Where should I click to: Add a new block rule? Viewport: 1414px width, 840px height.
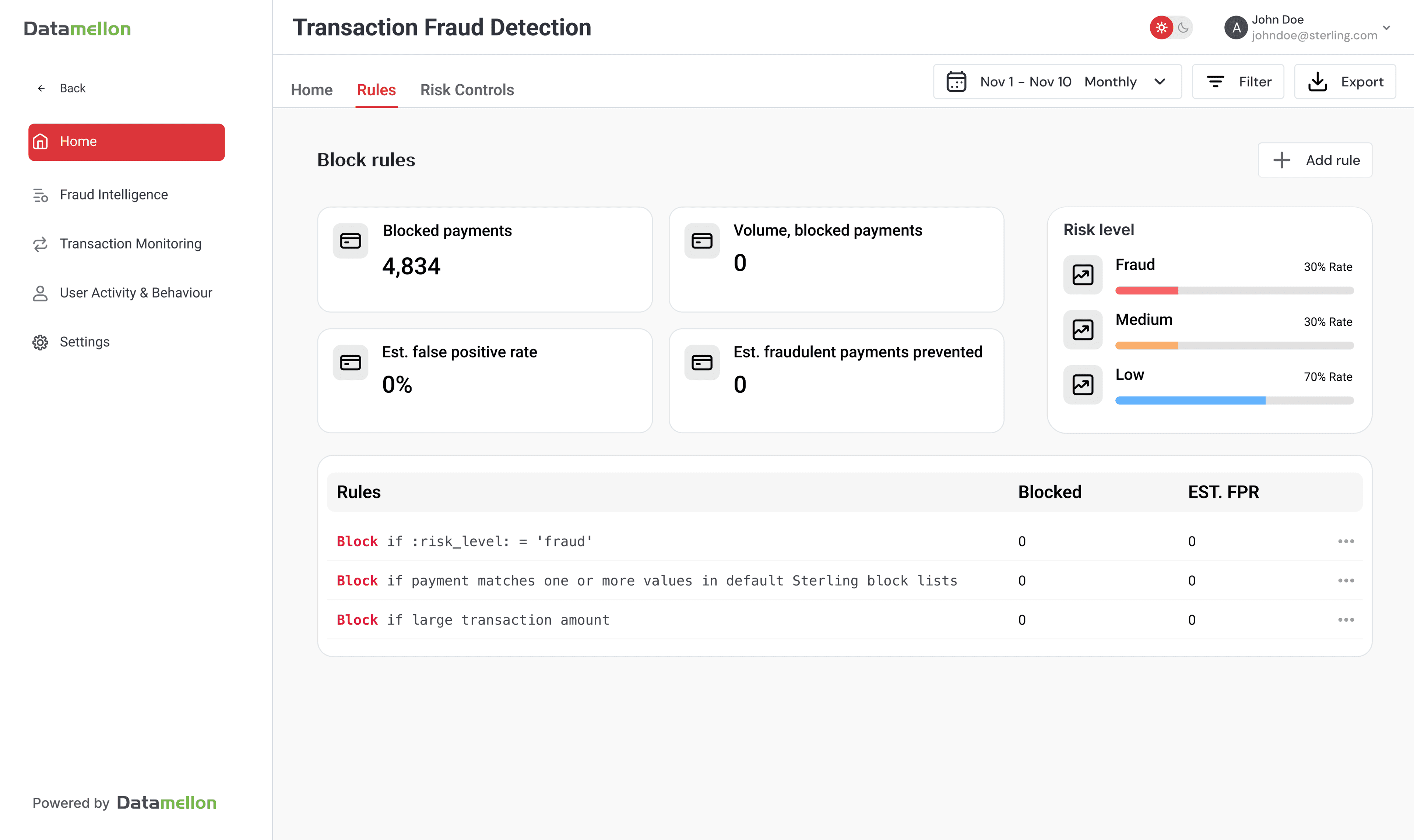pyautogui.click(x=1315, y=160)
